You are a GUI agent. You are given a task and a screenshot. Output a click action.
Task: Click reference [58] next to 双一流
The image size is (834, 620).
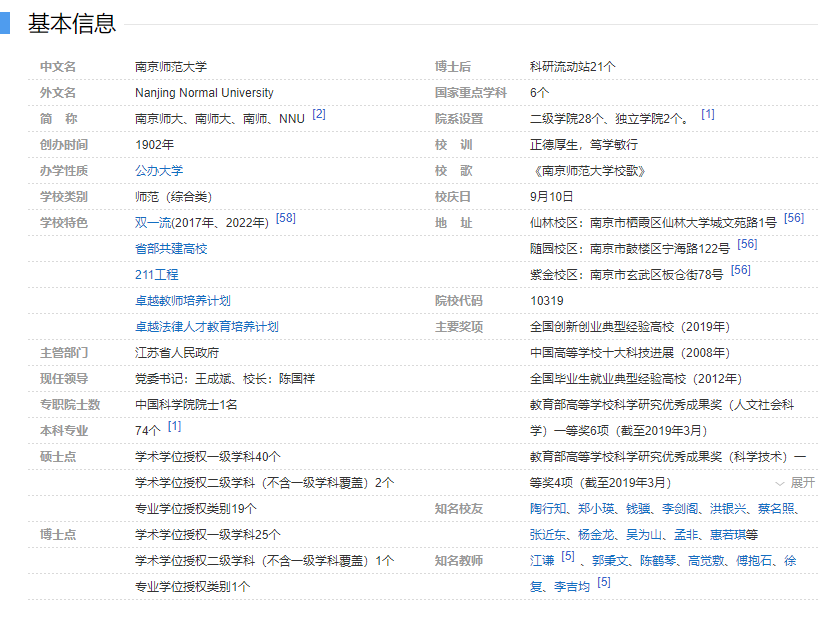(286, 219)
